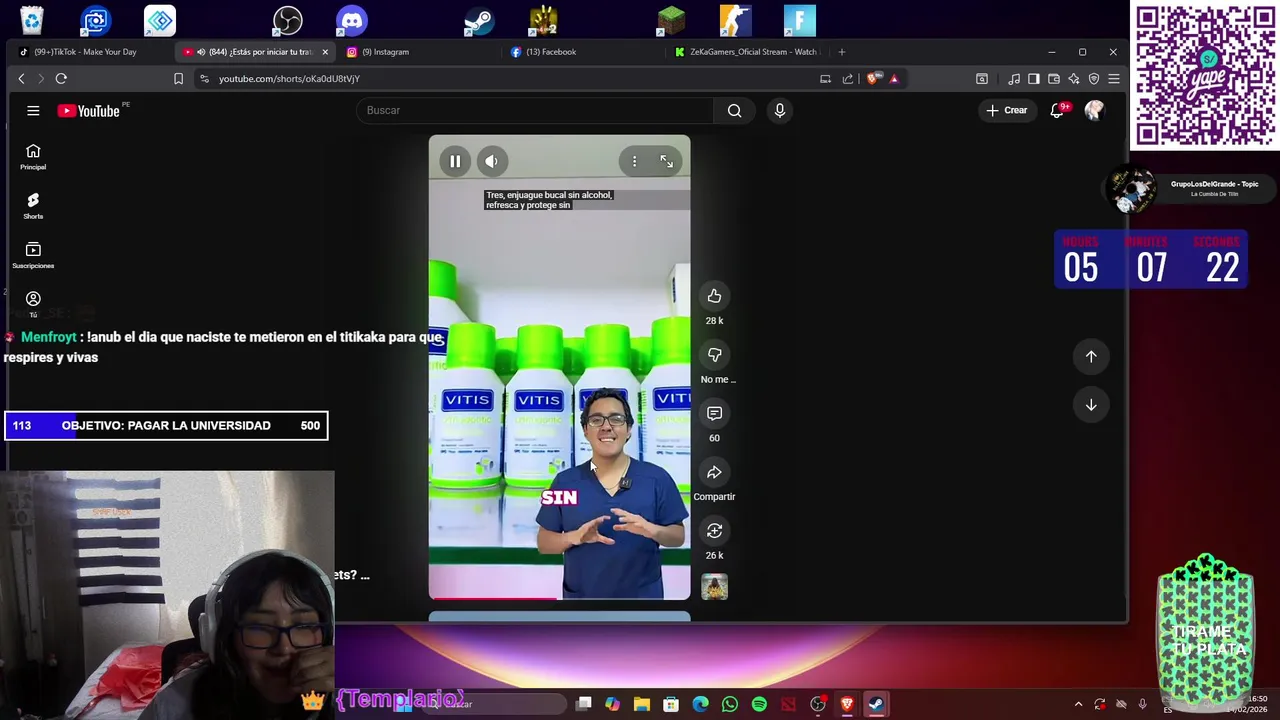Share this page from address bar
The height and width of the screenshot is (720, 1280).
pos(848,79)
